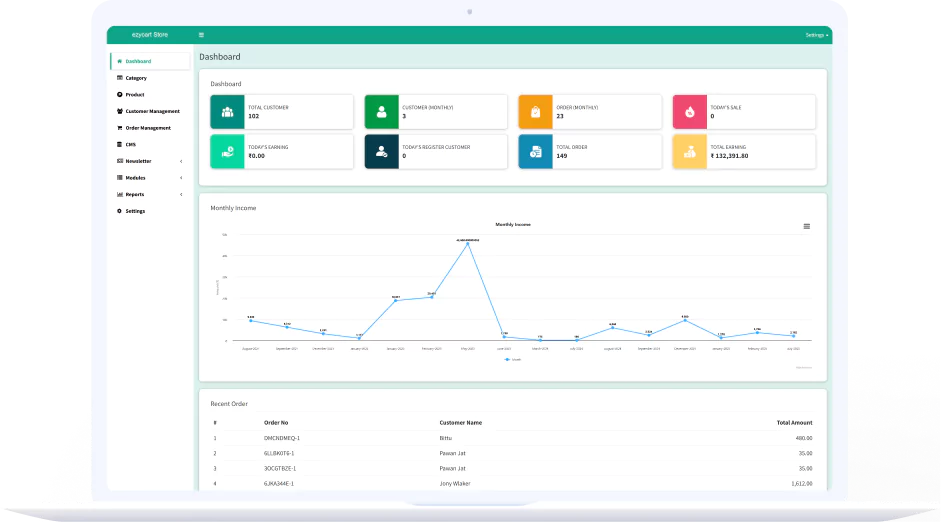Click the Total Customer teal icon
Viewport: 941px width, 522px height.
[x=227, y=112]
